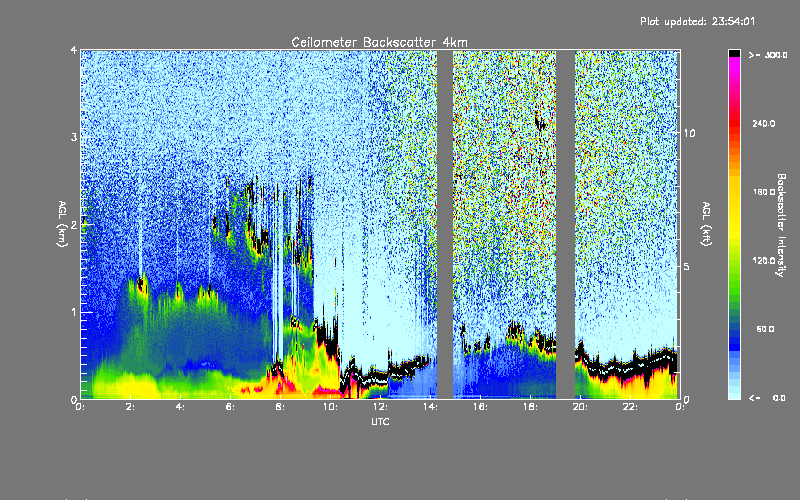
Task: Click the '60.0' colorbar value
Action: pos(765,329)
